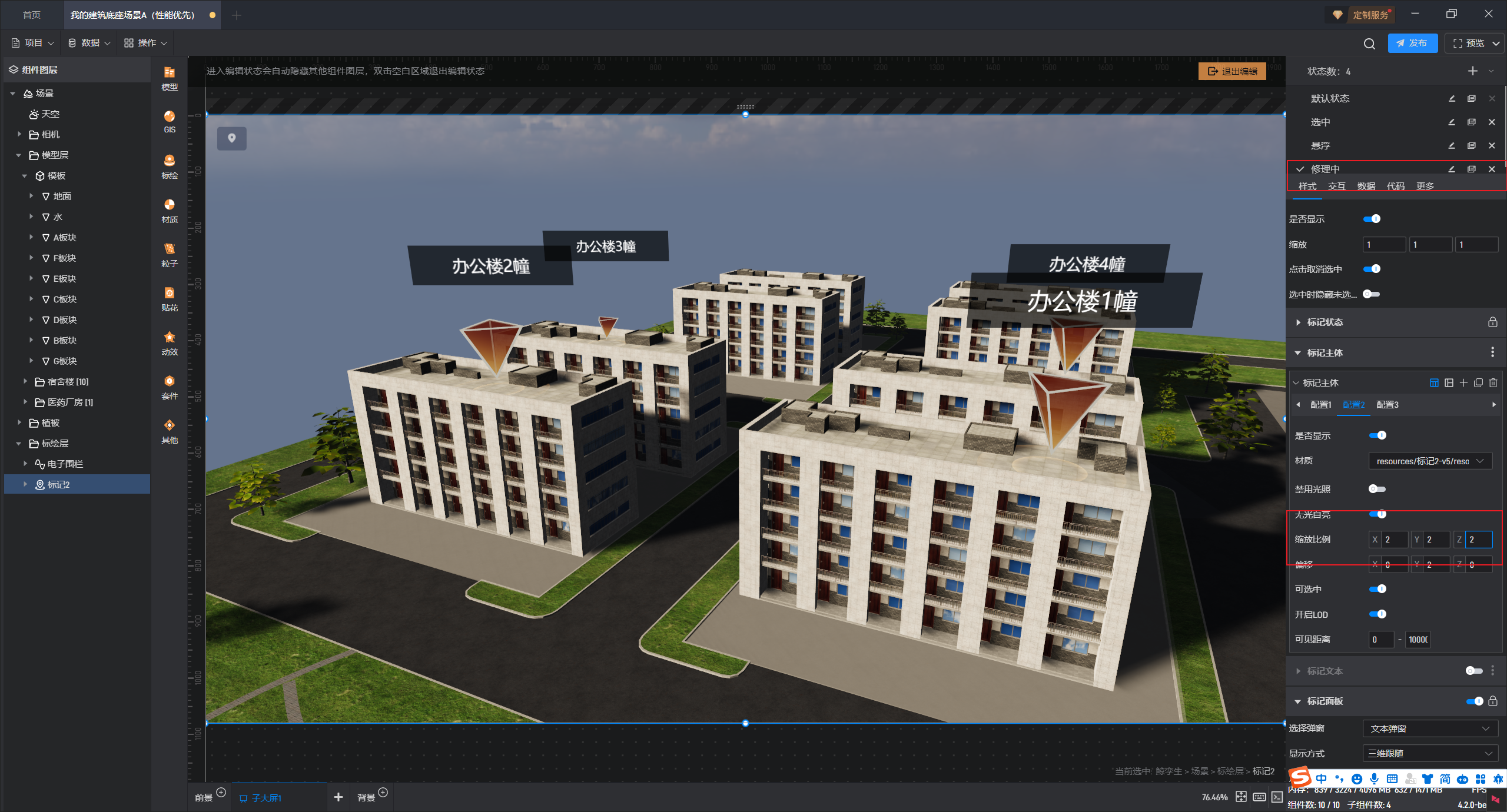
Task: Click the 发布 publish button
Action: [x=1412, y=43]
